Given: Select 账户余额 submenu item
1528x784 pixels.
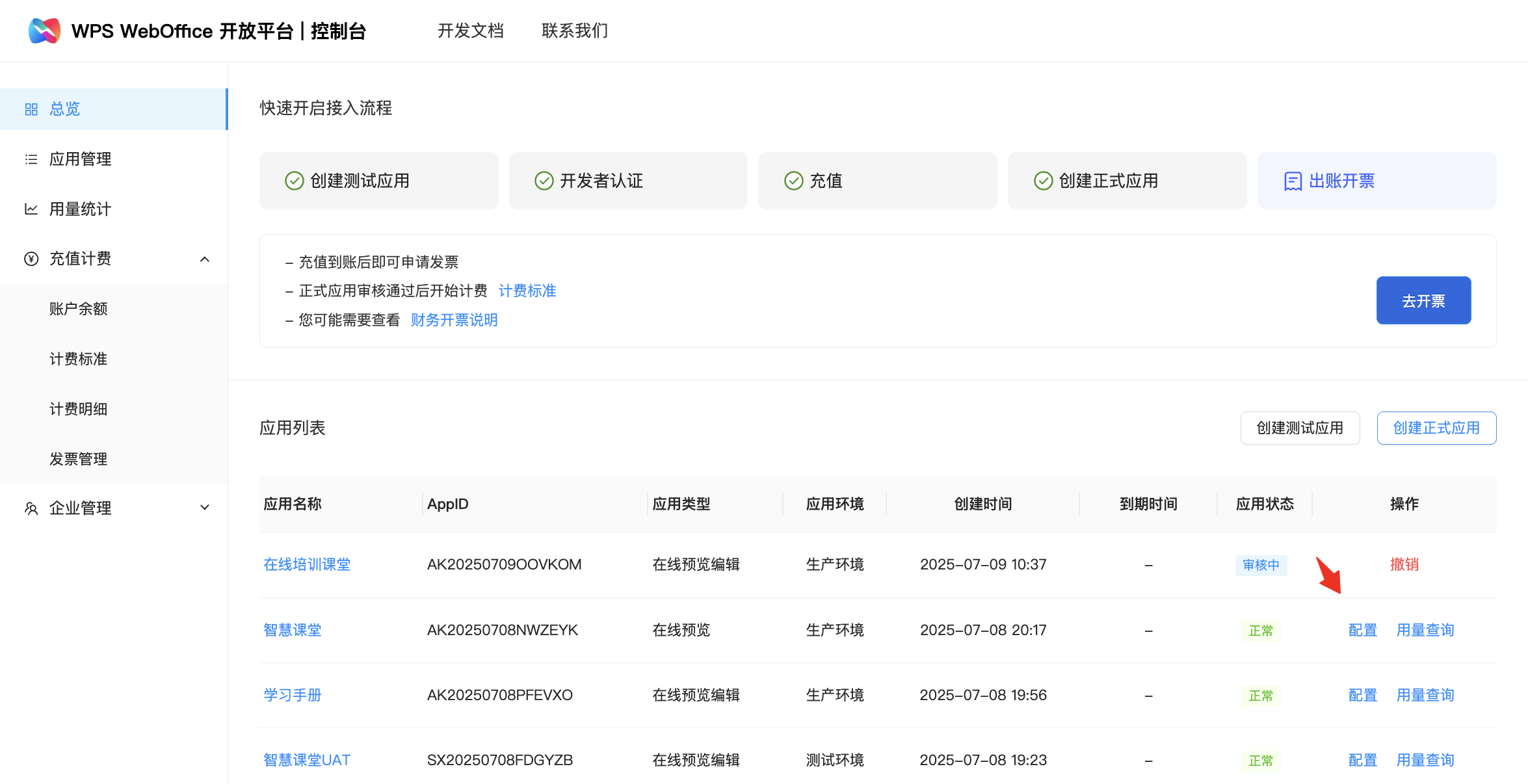Looking at the screenshot, I should click(x=79, y=309).
